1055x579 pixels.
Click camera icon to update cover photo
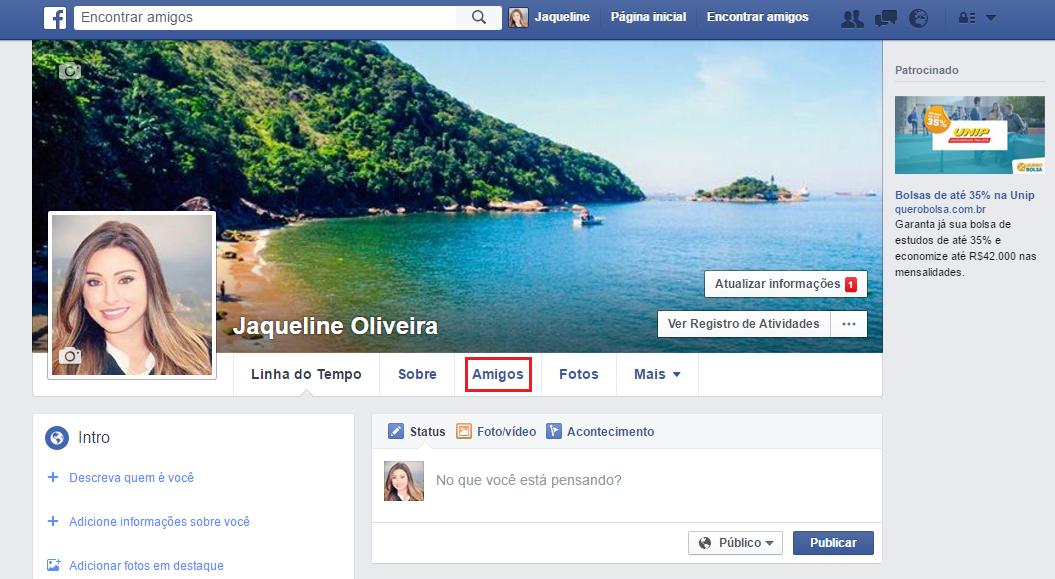(x=69, y=71)
